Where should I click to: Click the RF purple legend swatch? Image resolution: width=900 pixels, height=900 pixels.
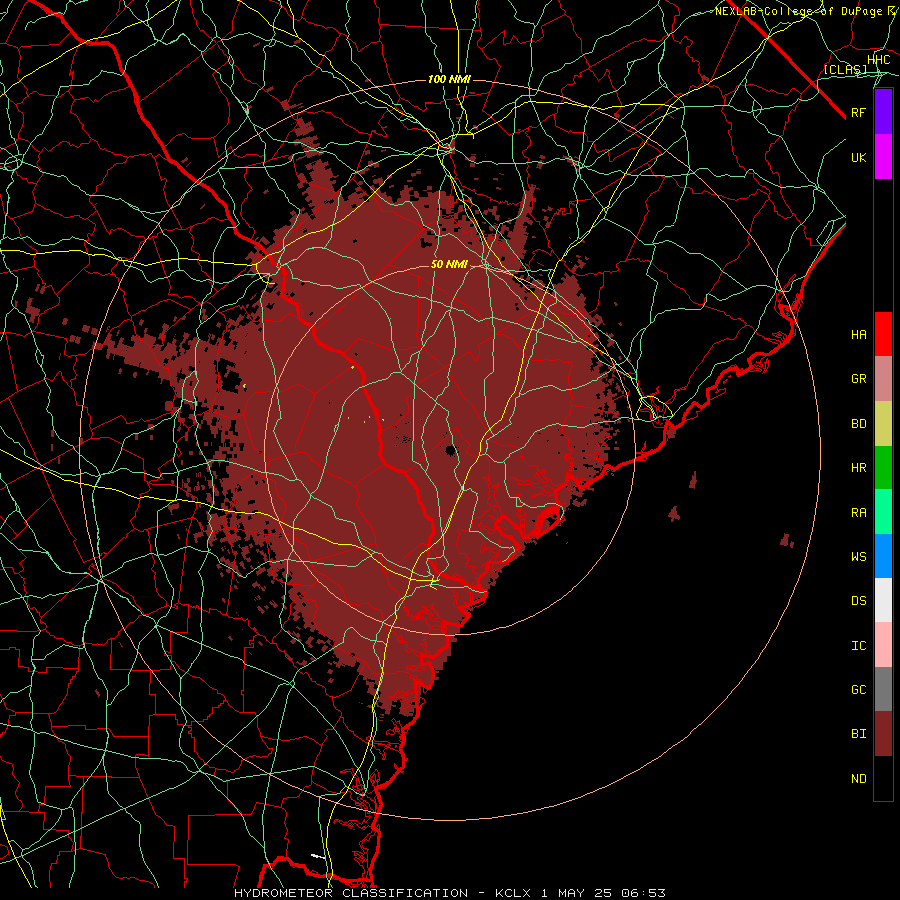coord(883,112)
